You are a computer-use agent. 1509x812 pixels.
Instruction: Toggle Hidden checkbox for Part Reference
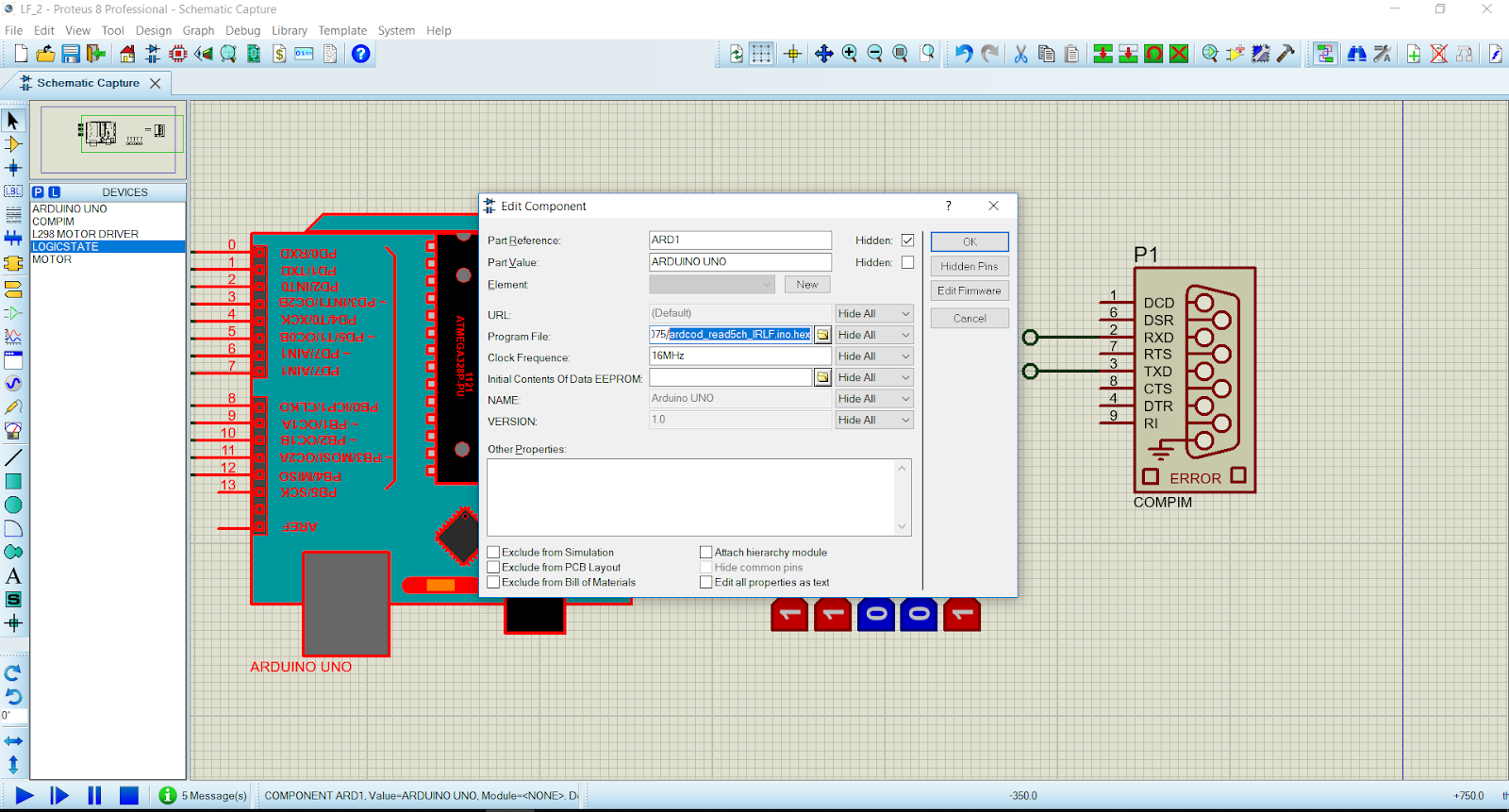pos(907,240)
